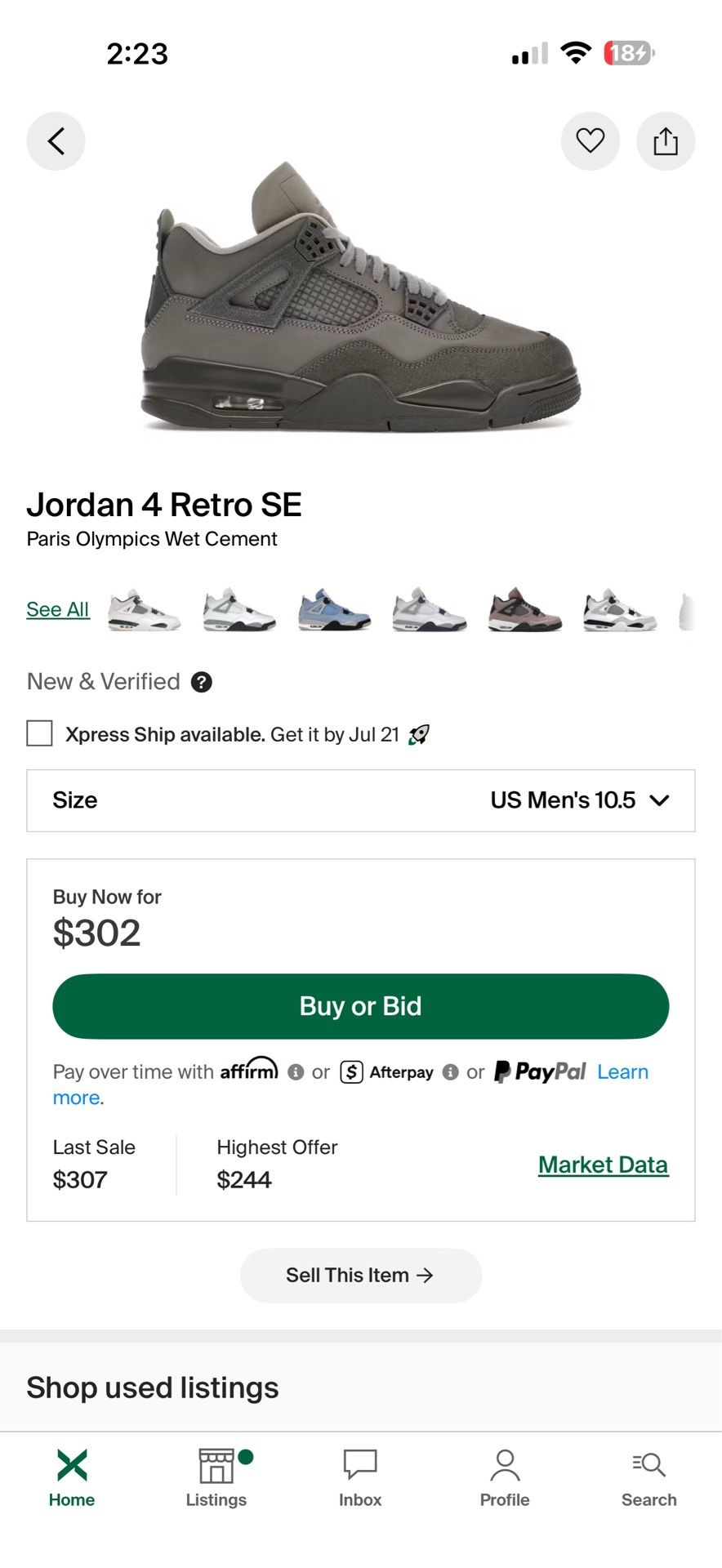Enable the Xpress Ship checkbox
Viewport: 722px width, 1568px height.
40,733
